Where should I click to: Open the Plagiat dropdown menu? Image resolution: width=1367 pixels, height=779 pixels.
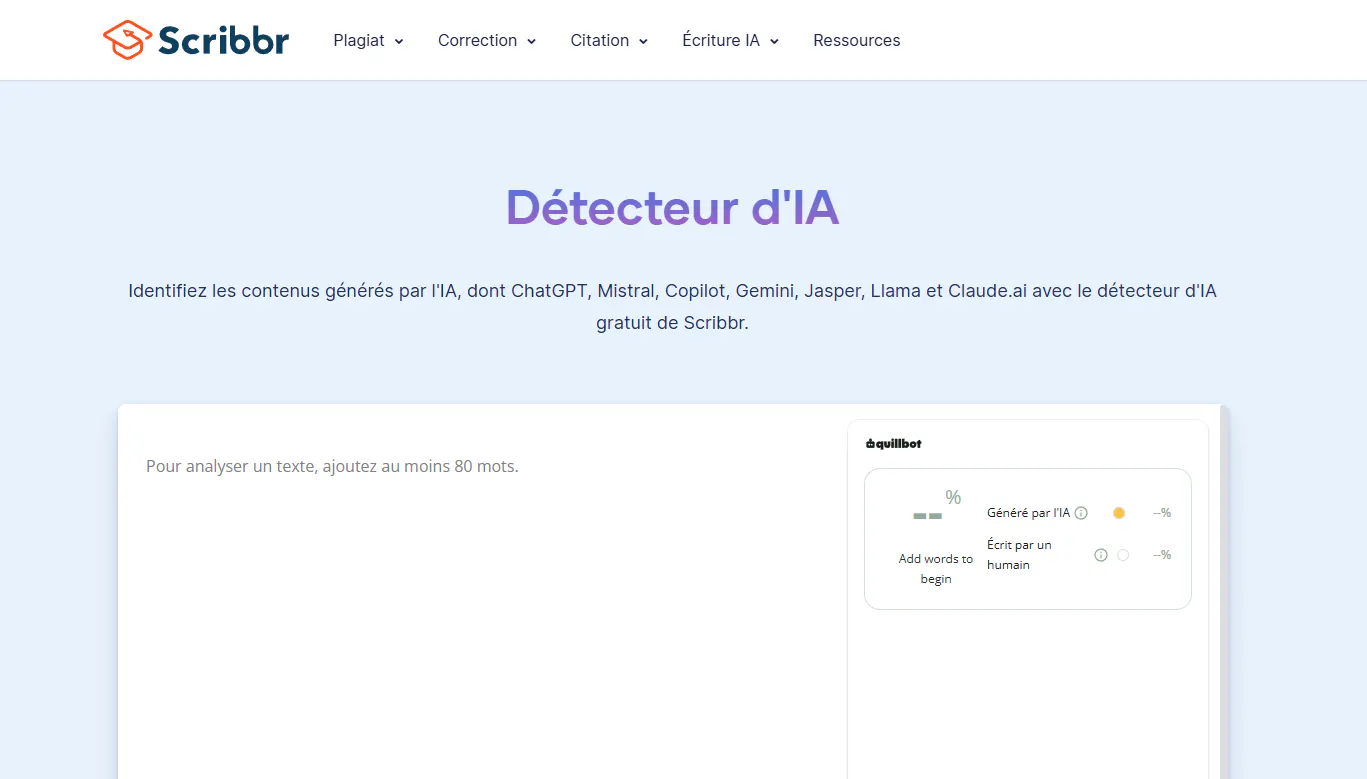pos(368,40)
